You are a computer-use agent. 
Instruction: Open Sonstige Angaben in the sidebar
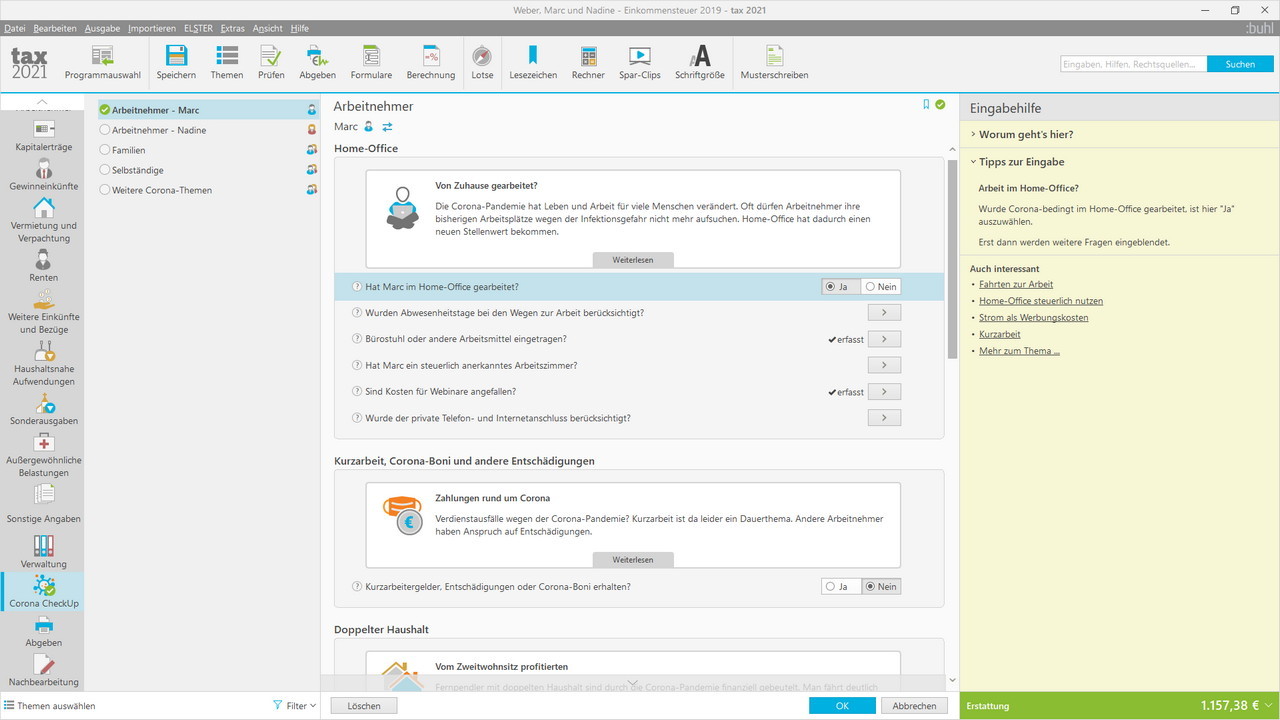[x=44, y=506]
